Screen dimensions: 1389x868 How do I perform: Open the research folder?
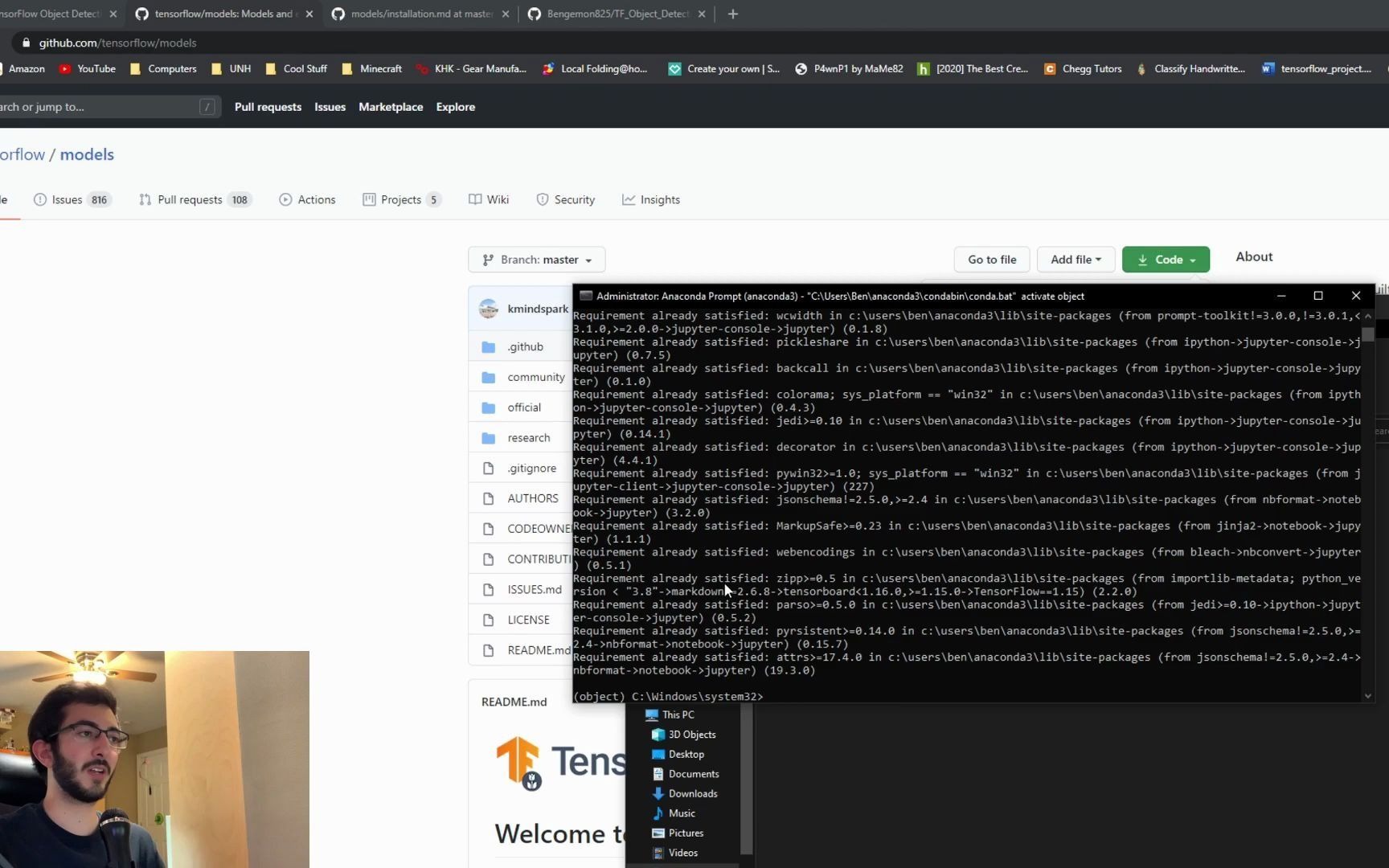(x=529, y=438)
